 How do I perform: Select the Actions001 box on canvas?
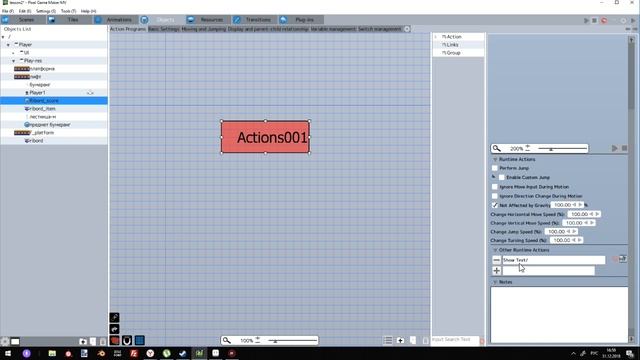coord(265,137)
